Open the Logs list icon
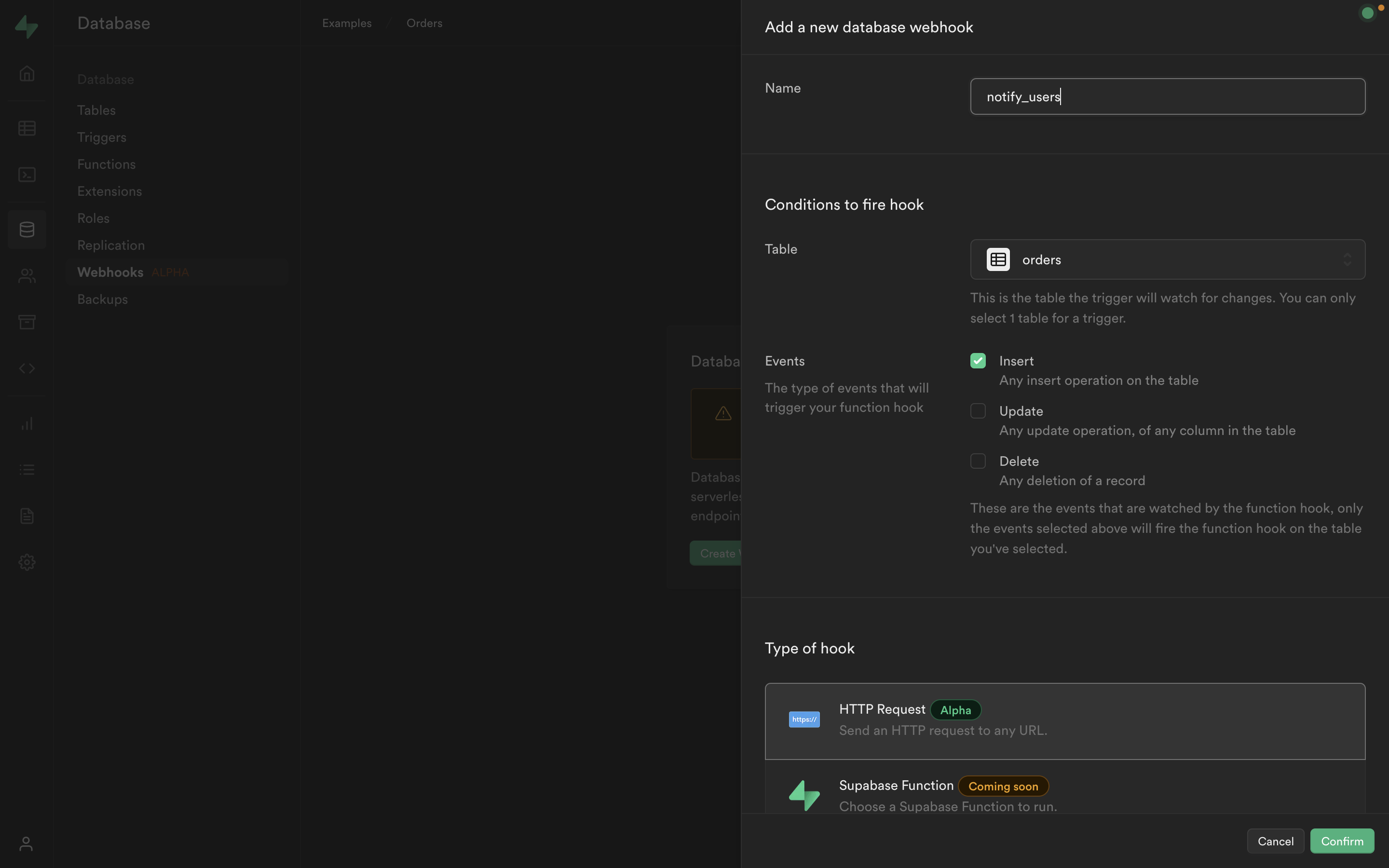The image size is (1389, 868). (27, 470)
